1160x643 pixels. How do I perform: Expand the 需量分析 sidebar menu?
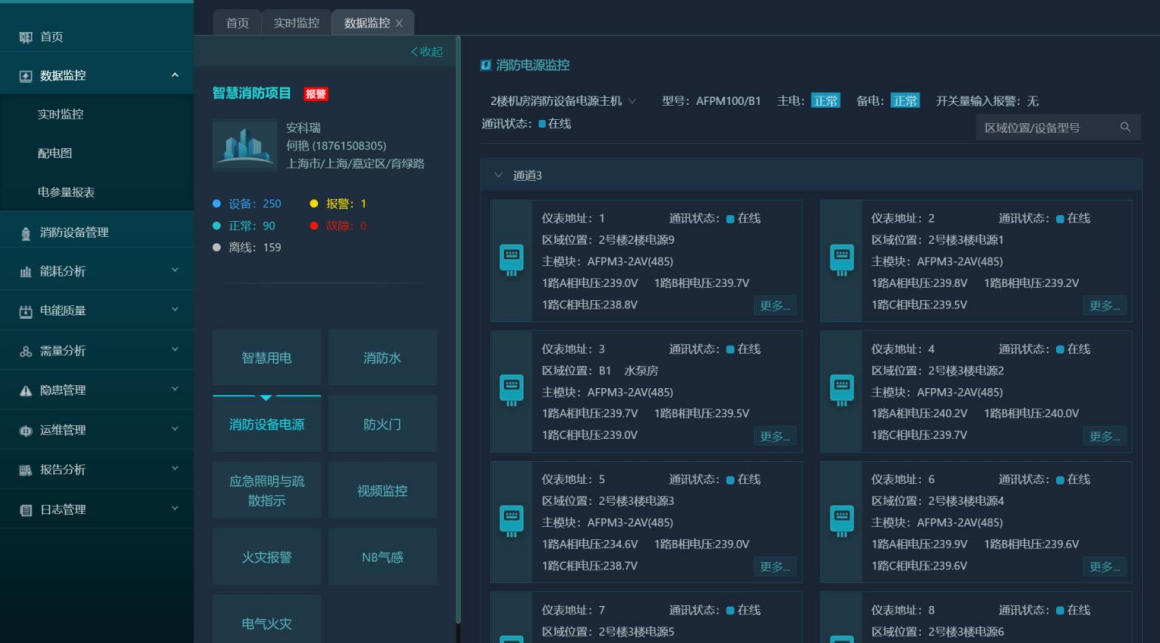[175, 350]
